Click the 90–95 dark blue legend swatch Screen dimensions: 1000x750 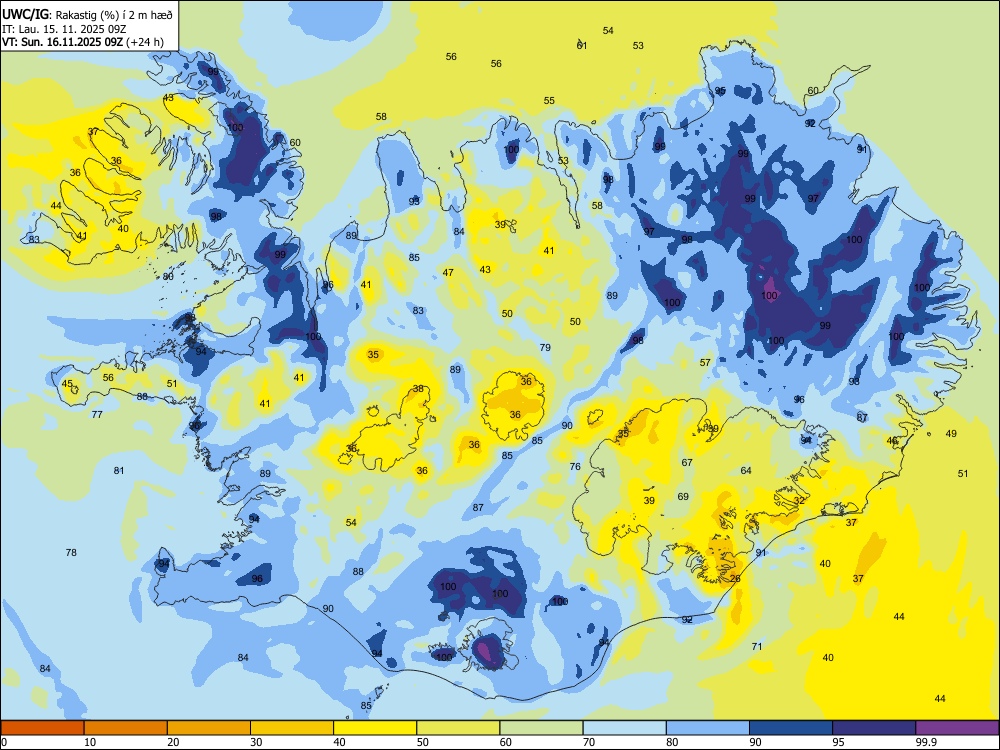[791, 728]
